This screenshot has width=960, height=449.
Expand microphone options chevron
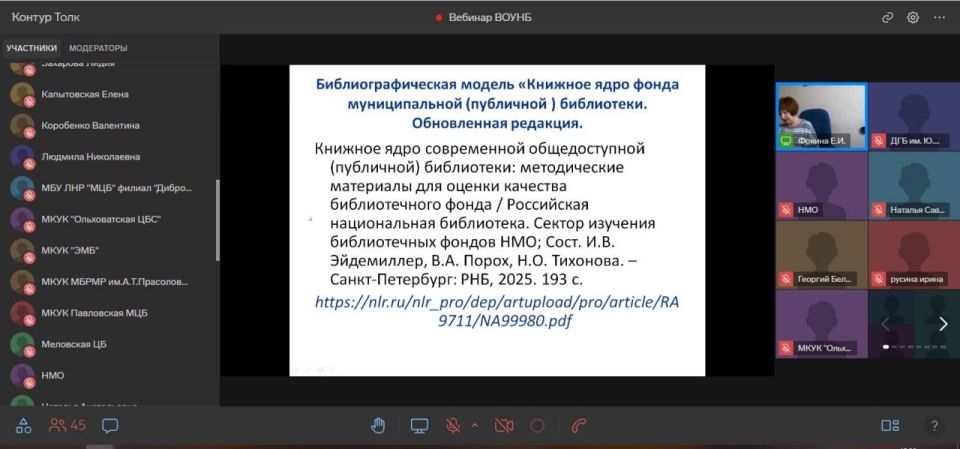[x=474, y=424]
